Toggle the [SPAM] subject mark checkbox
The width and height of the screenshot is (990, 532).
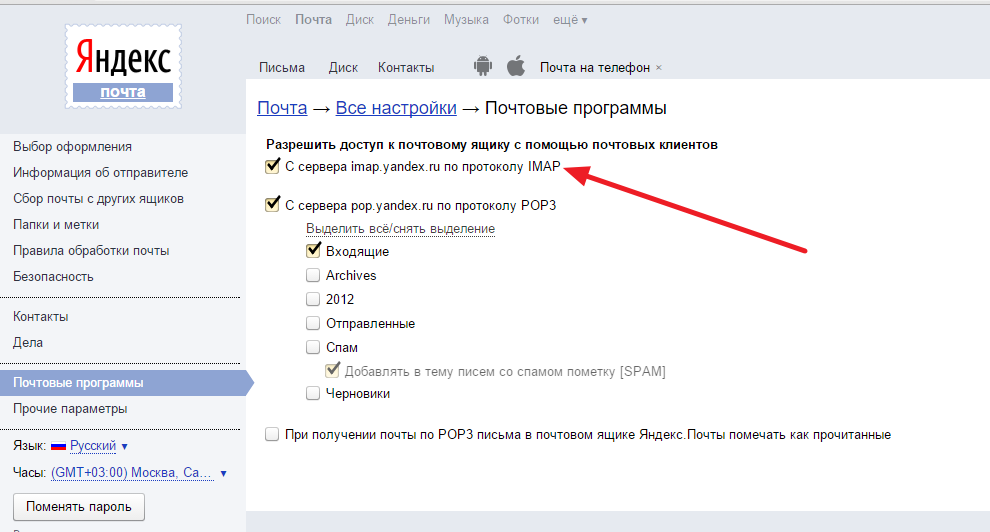click(x=332, y=370)
